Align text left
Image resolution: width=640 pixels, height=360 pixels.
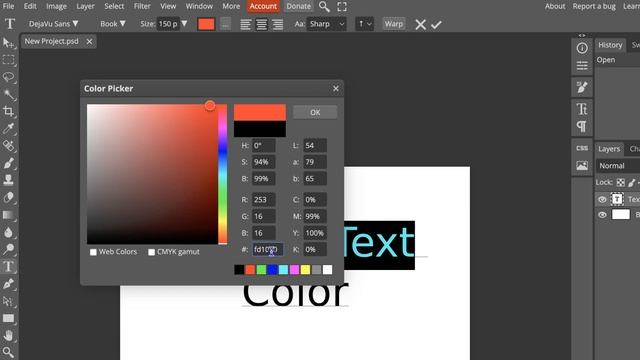coord(245,24)
